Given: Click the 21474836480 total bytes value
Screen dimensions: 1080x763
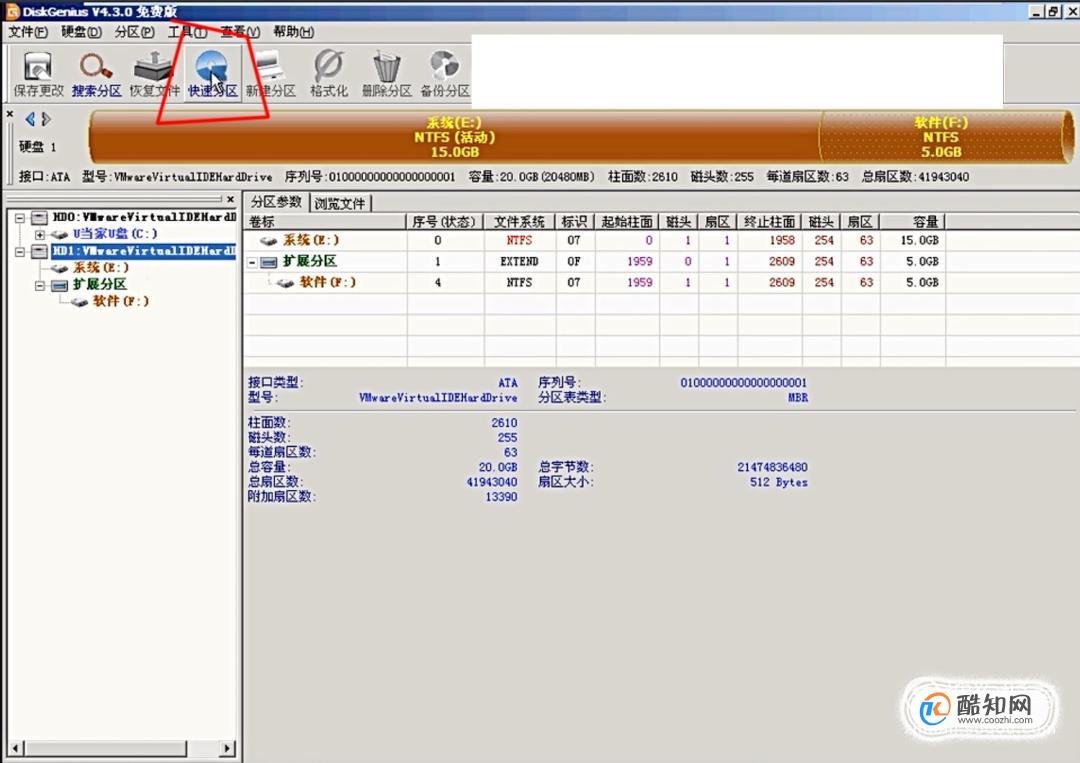Looking at the screenshot, I should [772, 467].
